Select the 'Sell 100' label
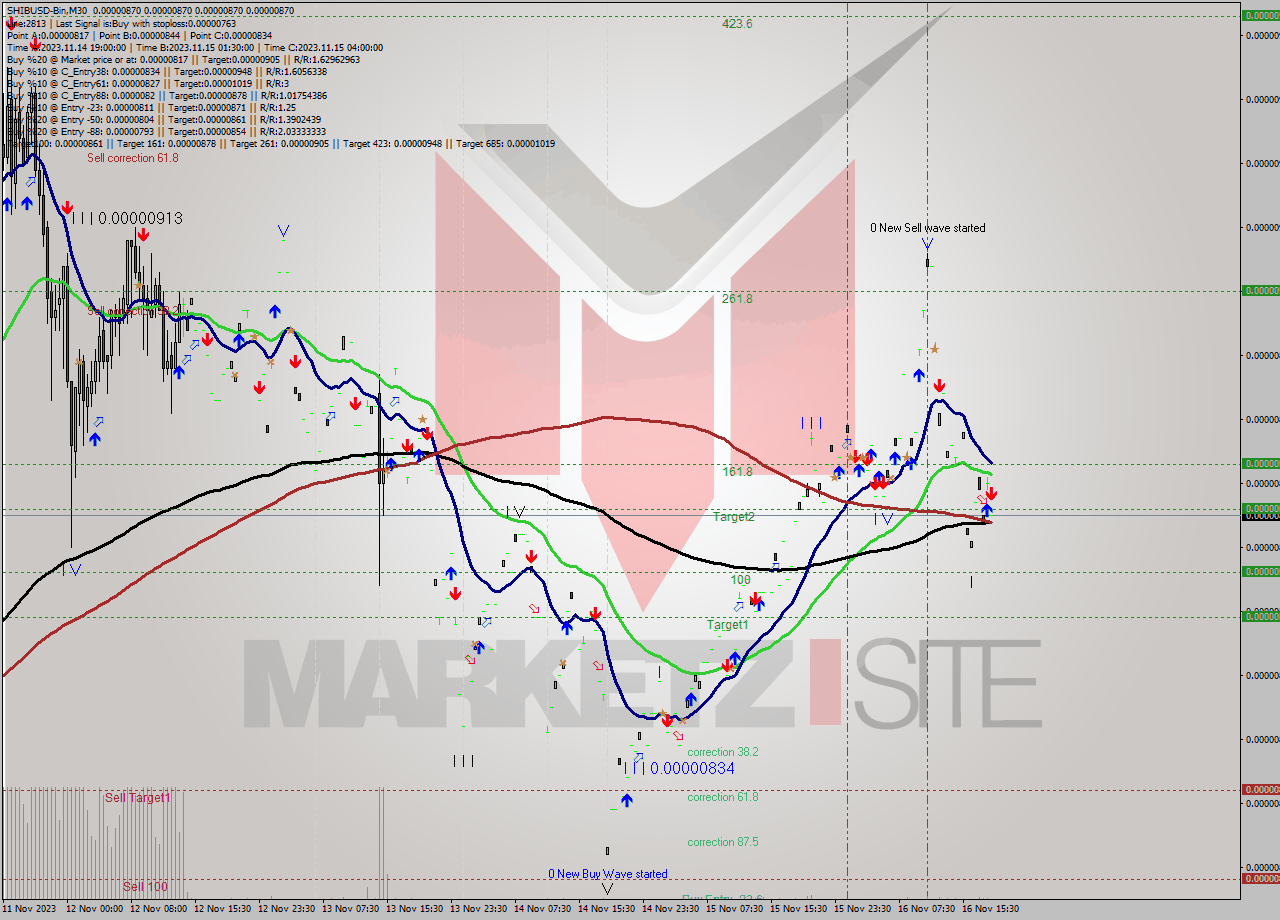The image size is (1280, 920). click(146, 887)
